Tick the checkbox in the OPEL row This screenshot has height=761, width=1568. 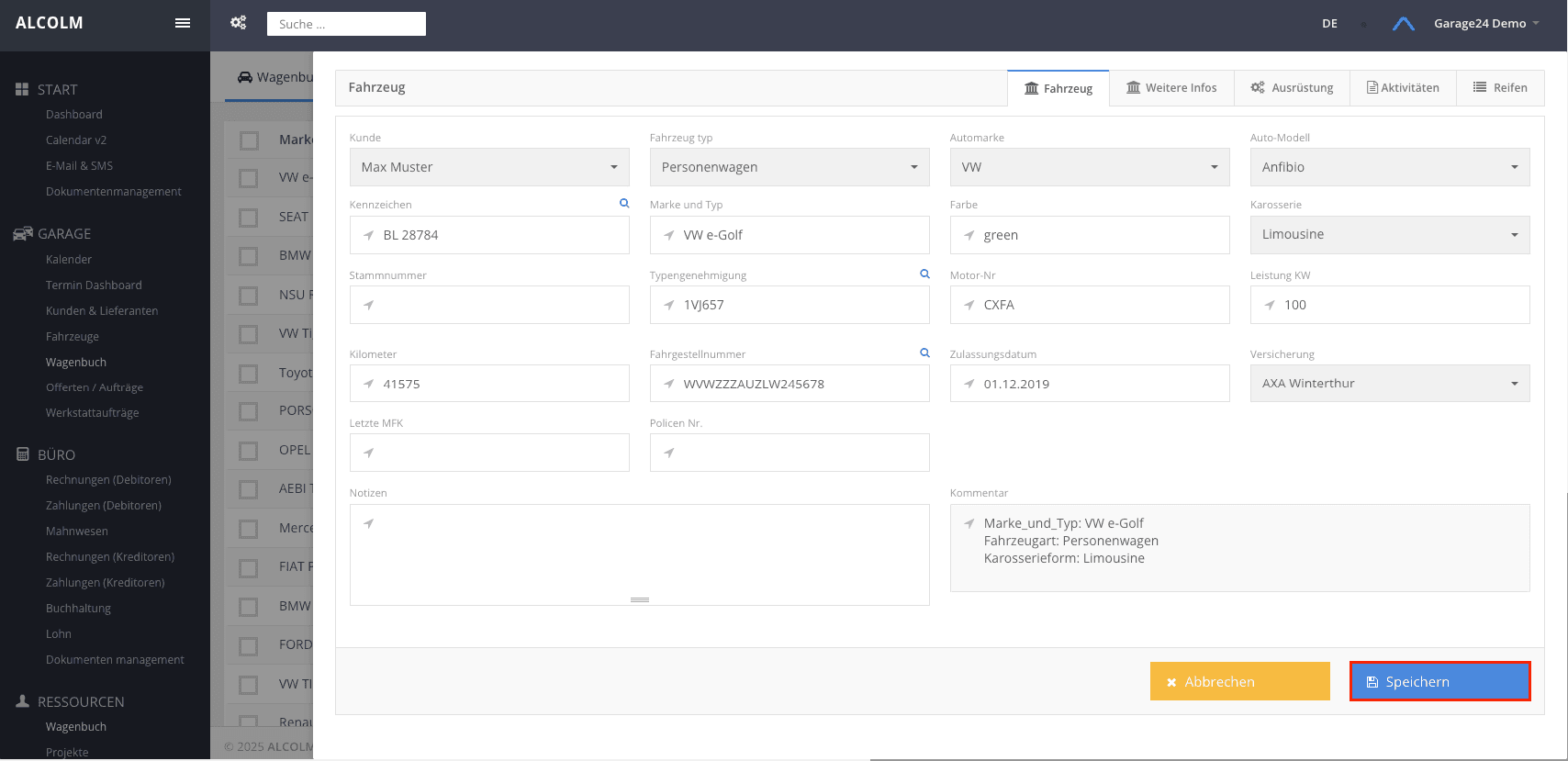[249, 451]
